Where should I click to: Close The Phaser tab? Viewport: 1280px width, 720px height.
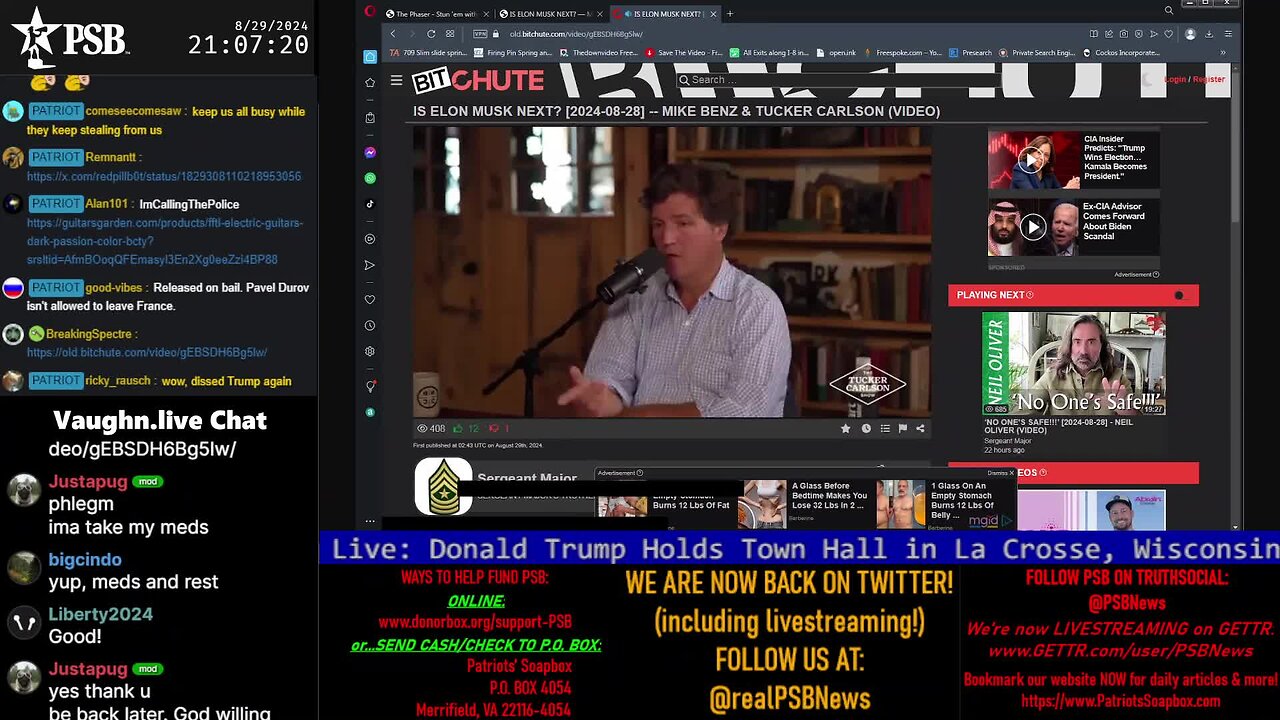(x=487, y=14)
